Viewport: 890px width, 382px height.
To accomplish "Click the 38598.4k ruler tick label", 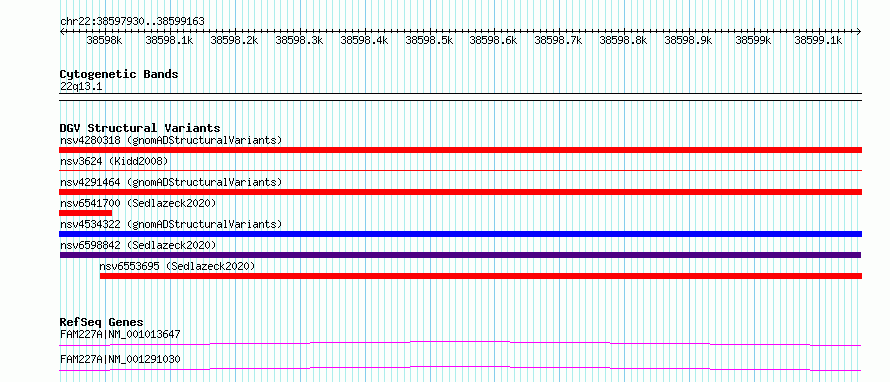I will click(x=364, y=40).
